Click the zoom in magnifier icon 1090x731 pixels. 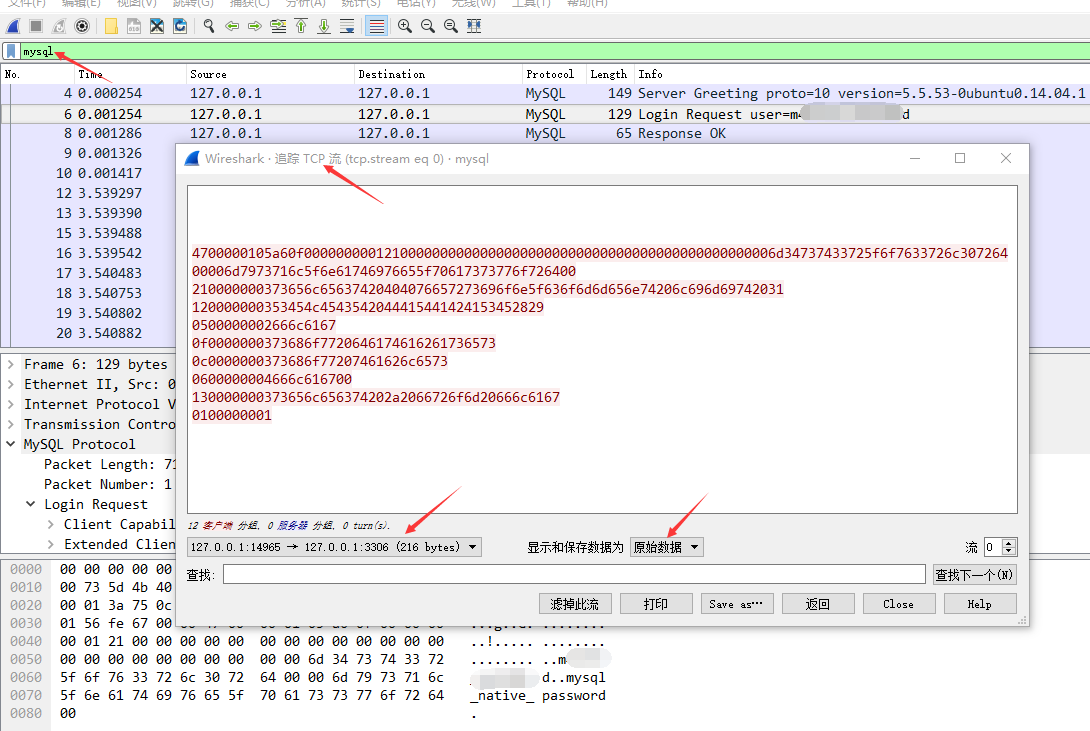(405, 26)
